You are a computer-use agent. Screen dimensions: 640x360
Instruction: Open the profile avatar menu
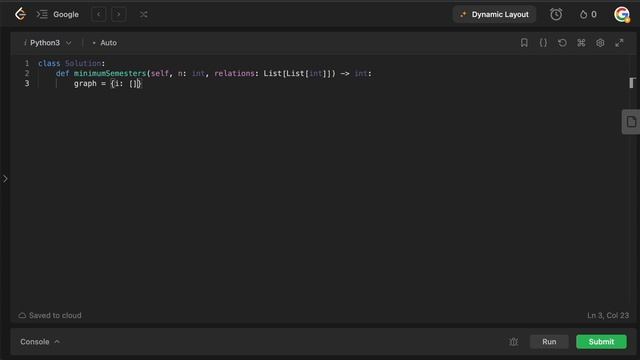click(622, 14)
